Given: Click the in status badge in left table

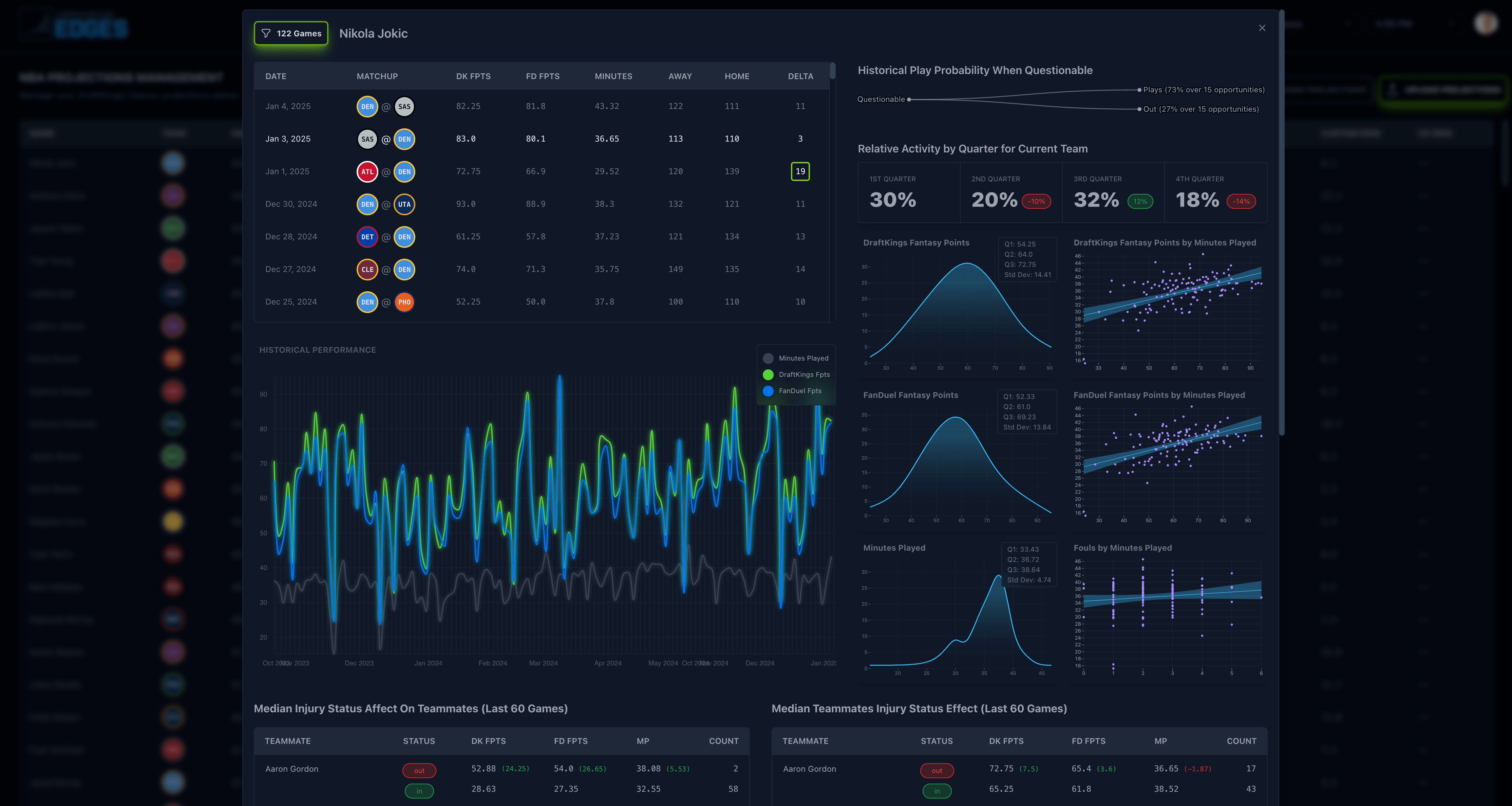Looking at the screenshot, I should point(419,791).
